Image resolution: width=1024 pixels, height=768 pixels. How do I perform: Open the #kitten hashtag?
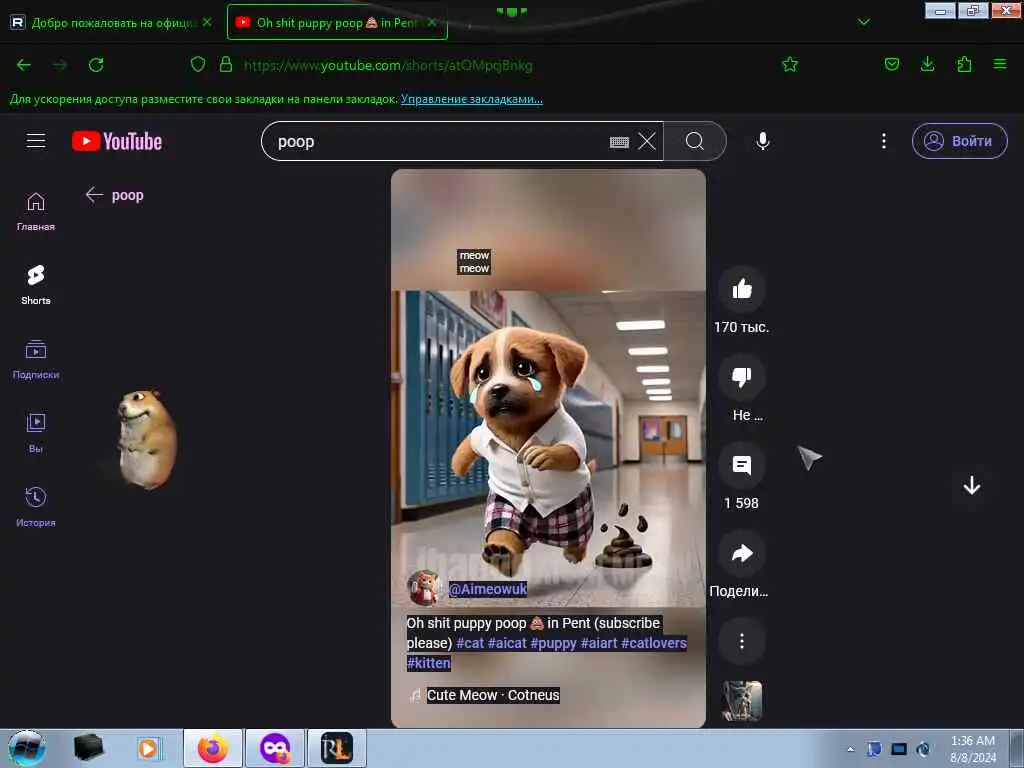tap(428, 663)
